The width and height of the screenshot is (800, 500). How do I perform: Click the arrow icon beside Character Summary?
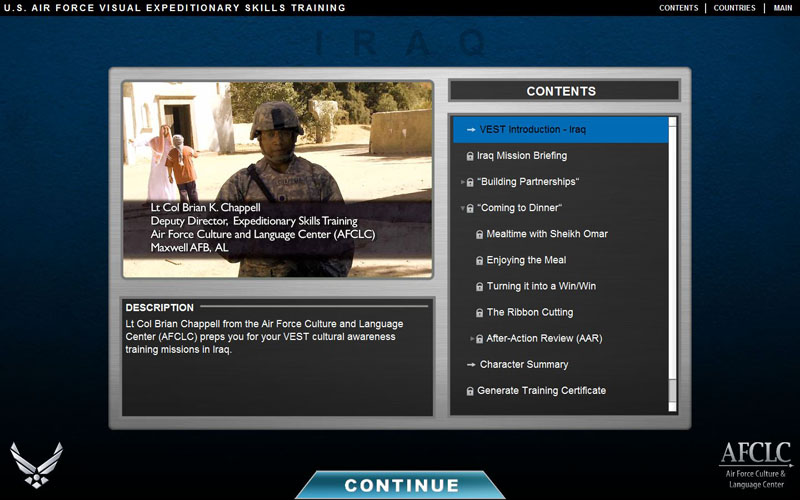click(471, 364)
